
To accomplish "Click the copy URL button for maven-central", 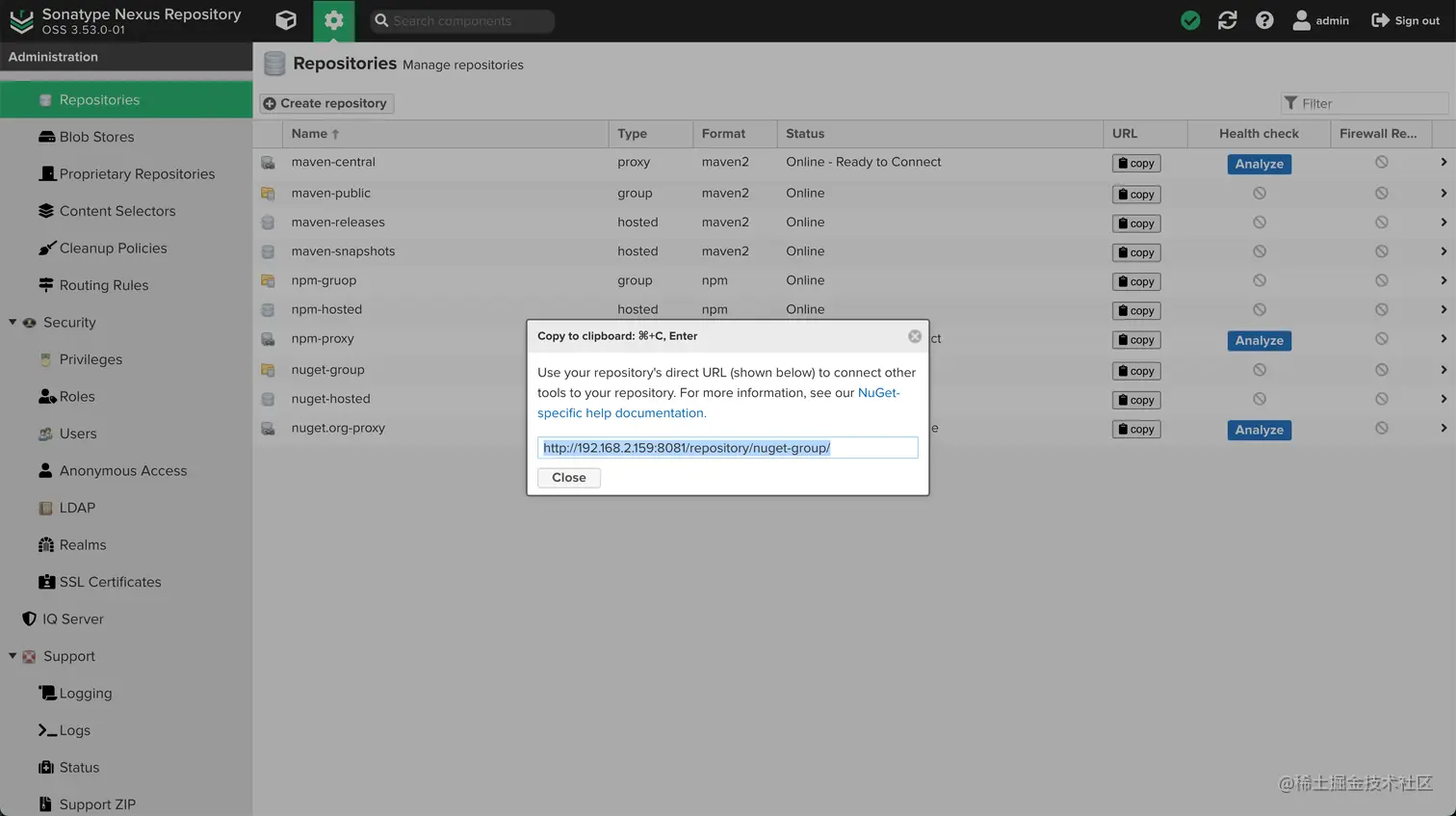I will pyautogui.click(x=1136, y=164).
